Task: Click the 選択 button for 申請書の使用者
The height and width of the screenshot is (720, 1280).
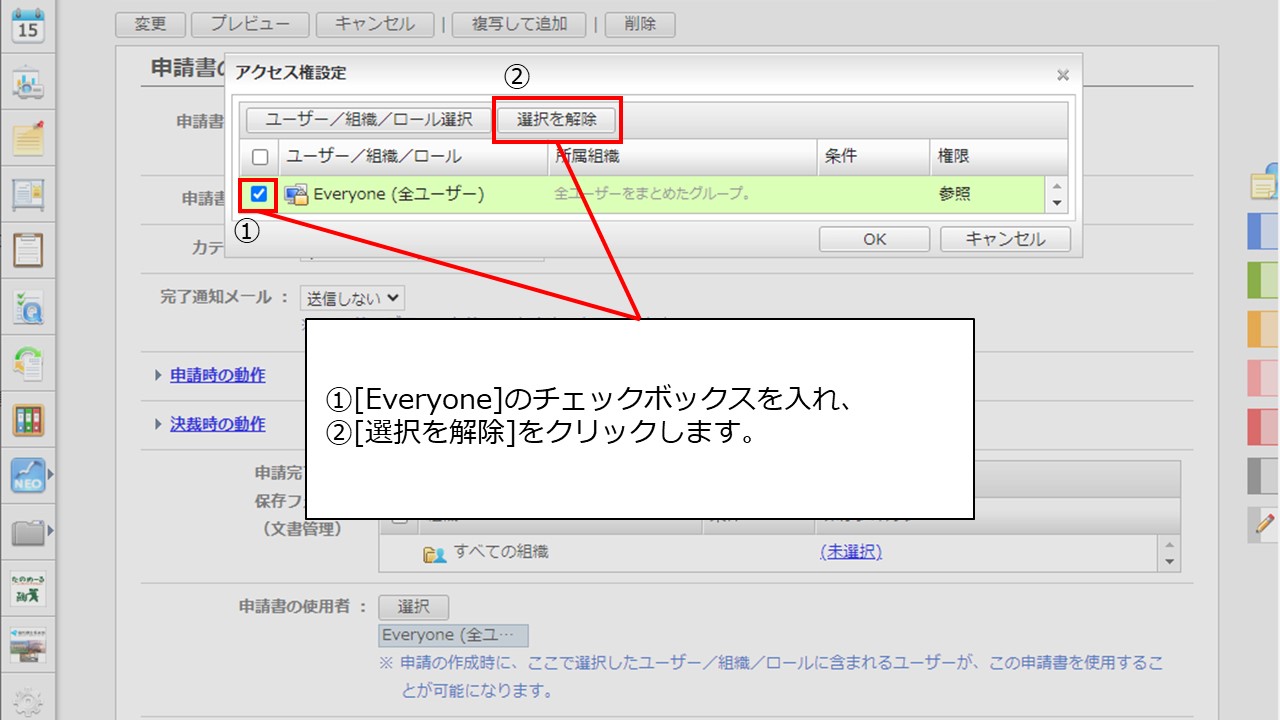Action: (x=413, y=607)
